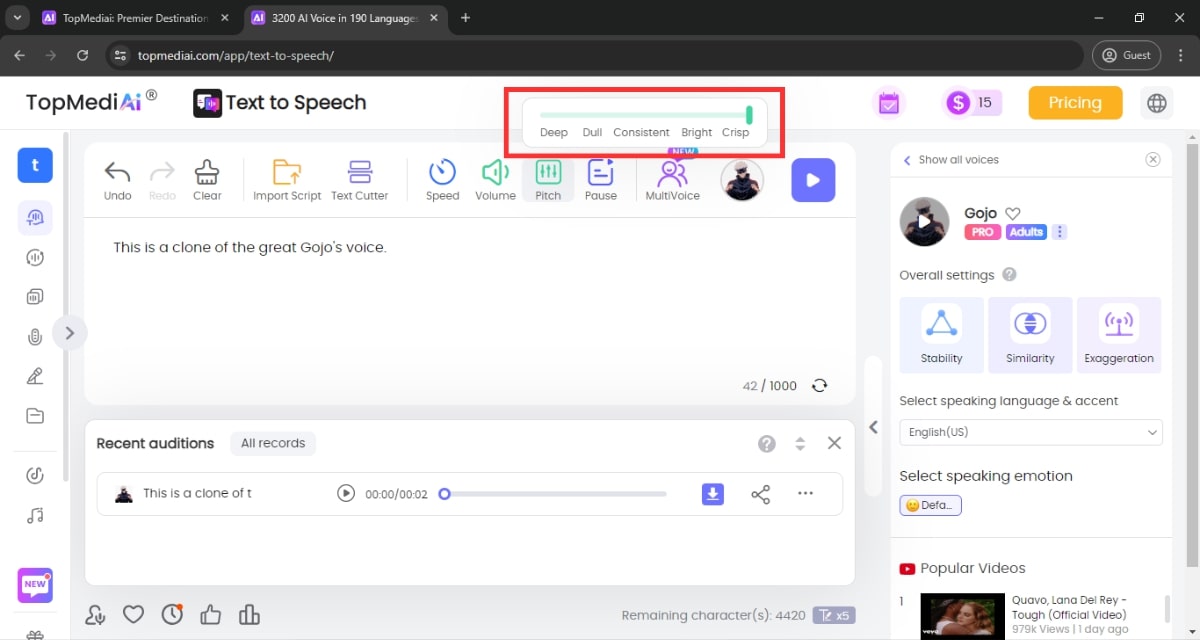This screenshot has width=1200, height=640.
Task: Select the Text Cutter tool
Action: 359,180
